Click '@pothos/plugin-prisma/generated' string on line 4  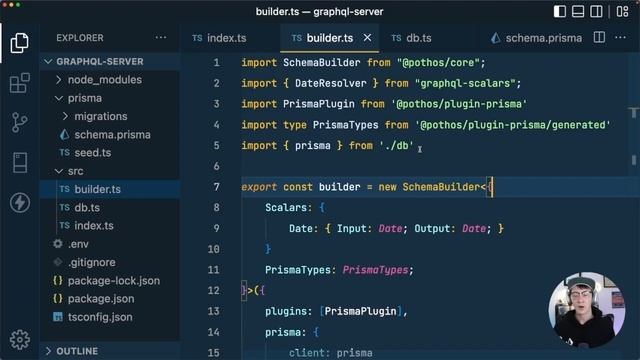point(513,125)
